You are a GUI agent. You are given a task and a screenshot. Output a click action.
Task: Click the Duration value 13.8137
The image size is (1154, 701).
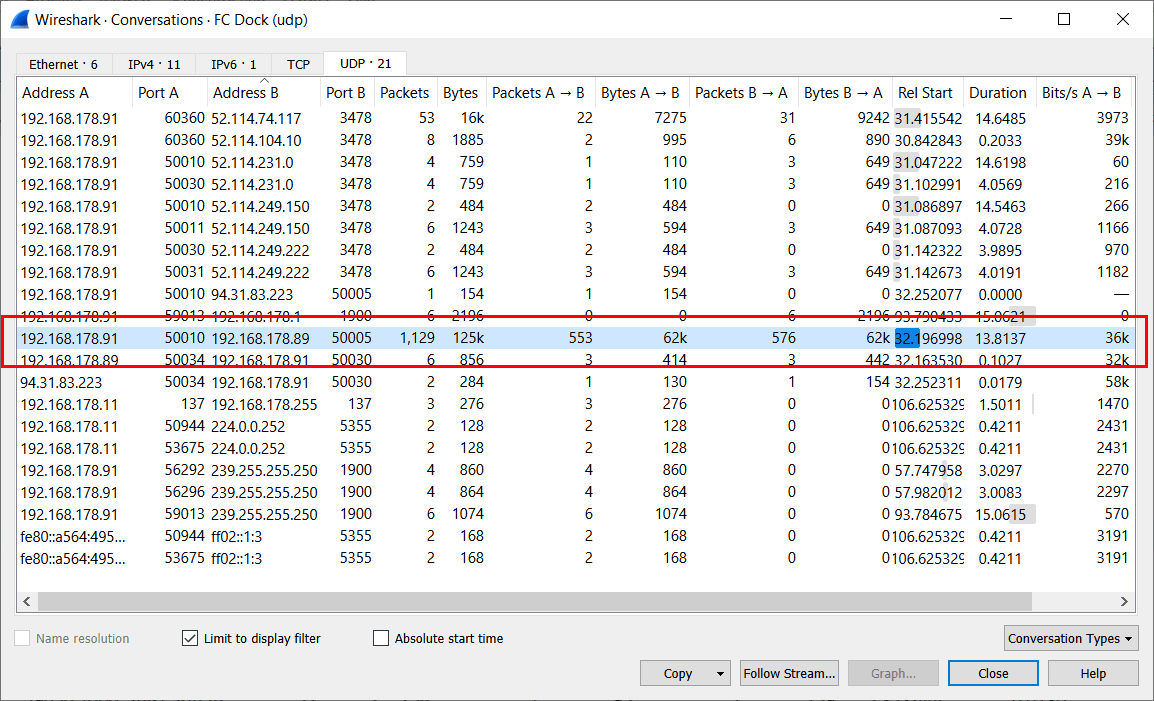pos(1000,339)
